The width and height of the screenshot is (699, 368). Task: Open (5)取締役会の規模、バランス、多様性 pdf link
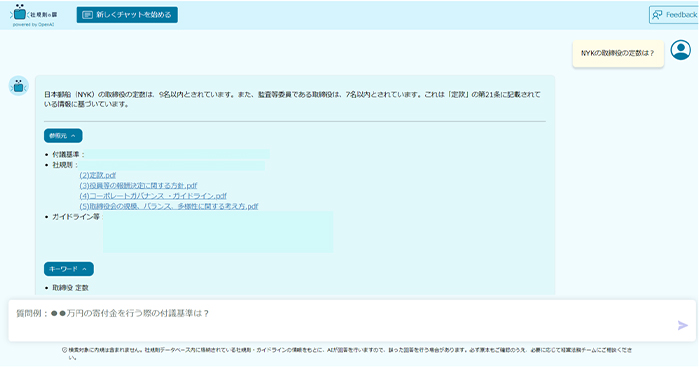[x=169, y=206]
